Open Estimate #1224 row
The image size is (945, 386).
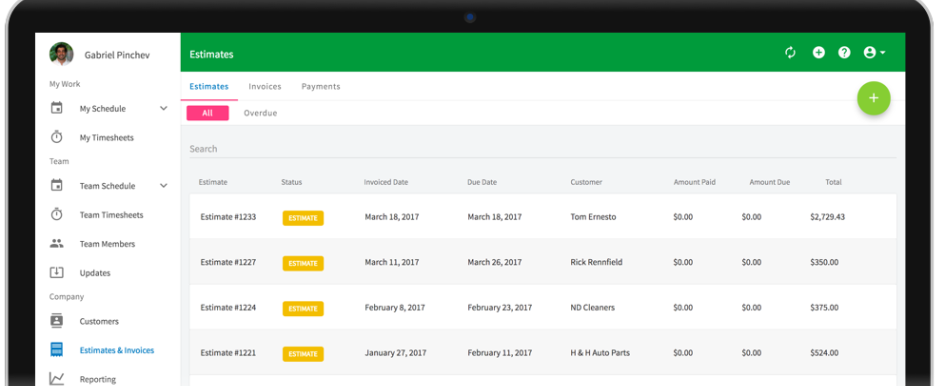pyautogui.click(x=542, y=307)
